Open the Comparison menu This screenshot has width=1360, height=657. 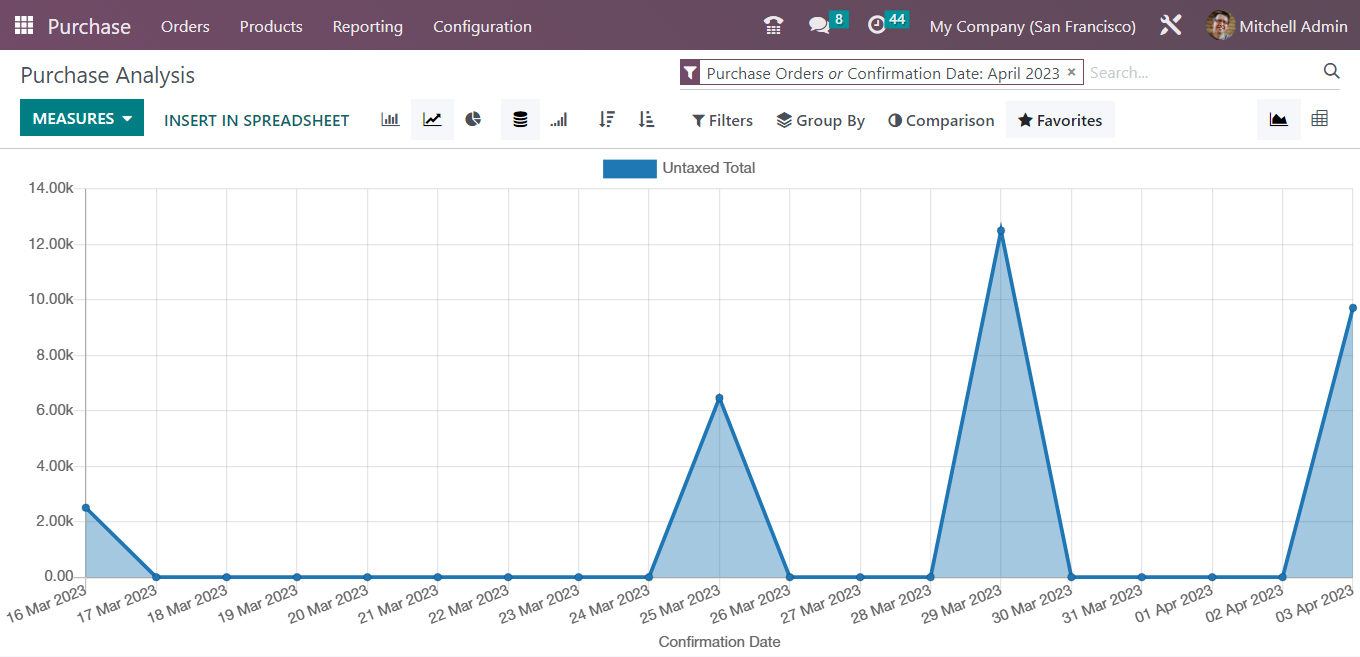(940, 119)
